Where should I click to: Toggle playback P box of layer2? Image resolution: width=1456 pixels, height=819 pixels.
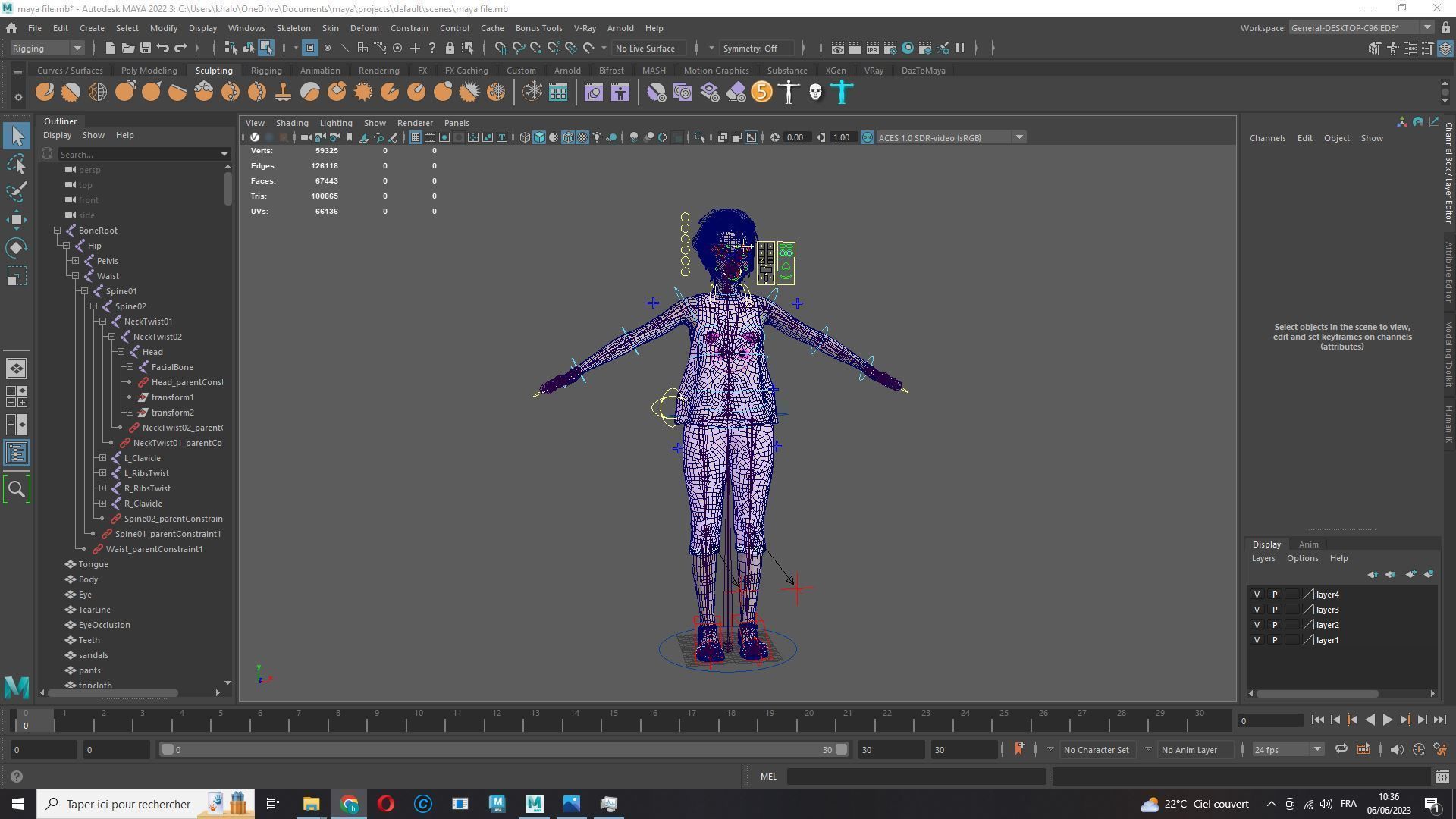(x=1275, y=625)
